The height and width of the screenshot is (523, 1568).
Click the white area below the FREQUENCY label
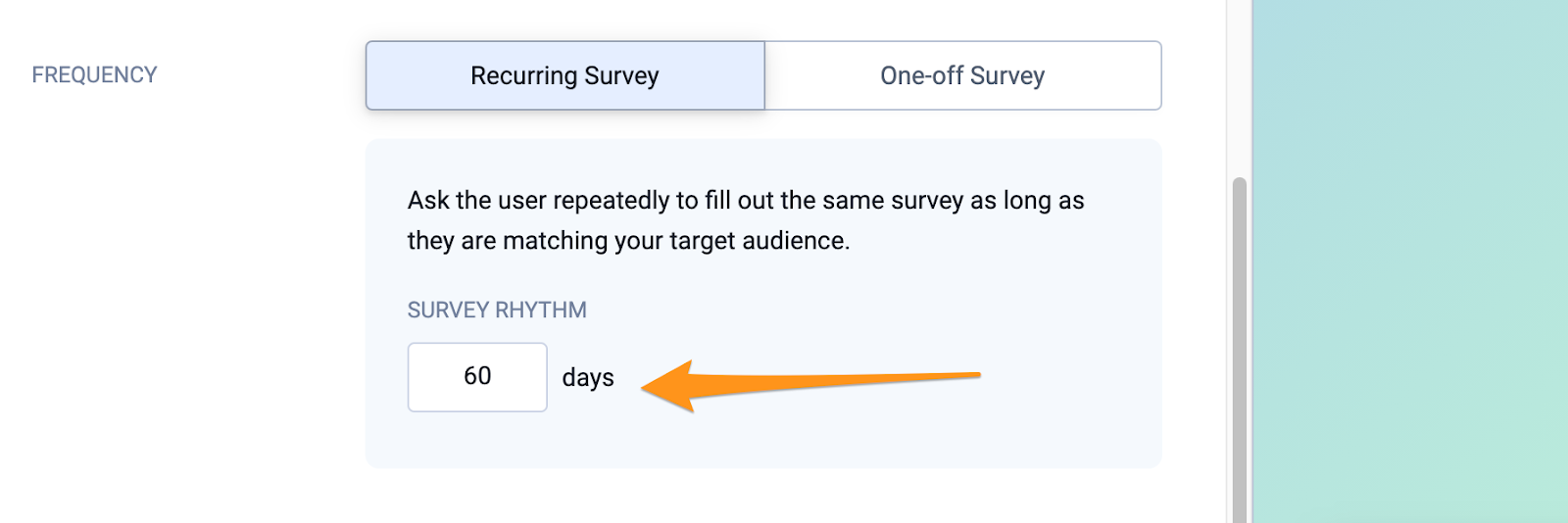coord(147,294)
